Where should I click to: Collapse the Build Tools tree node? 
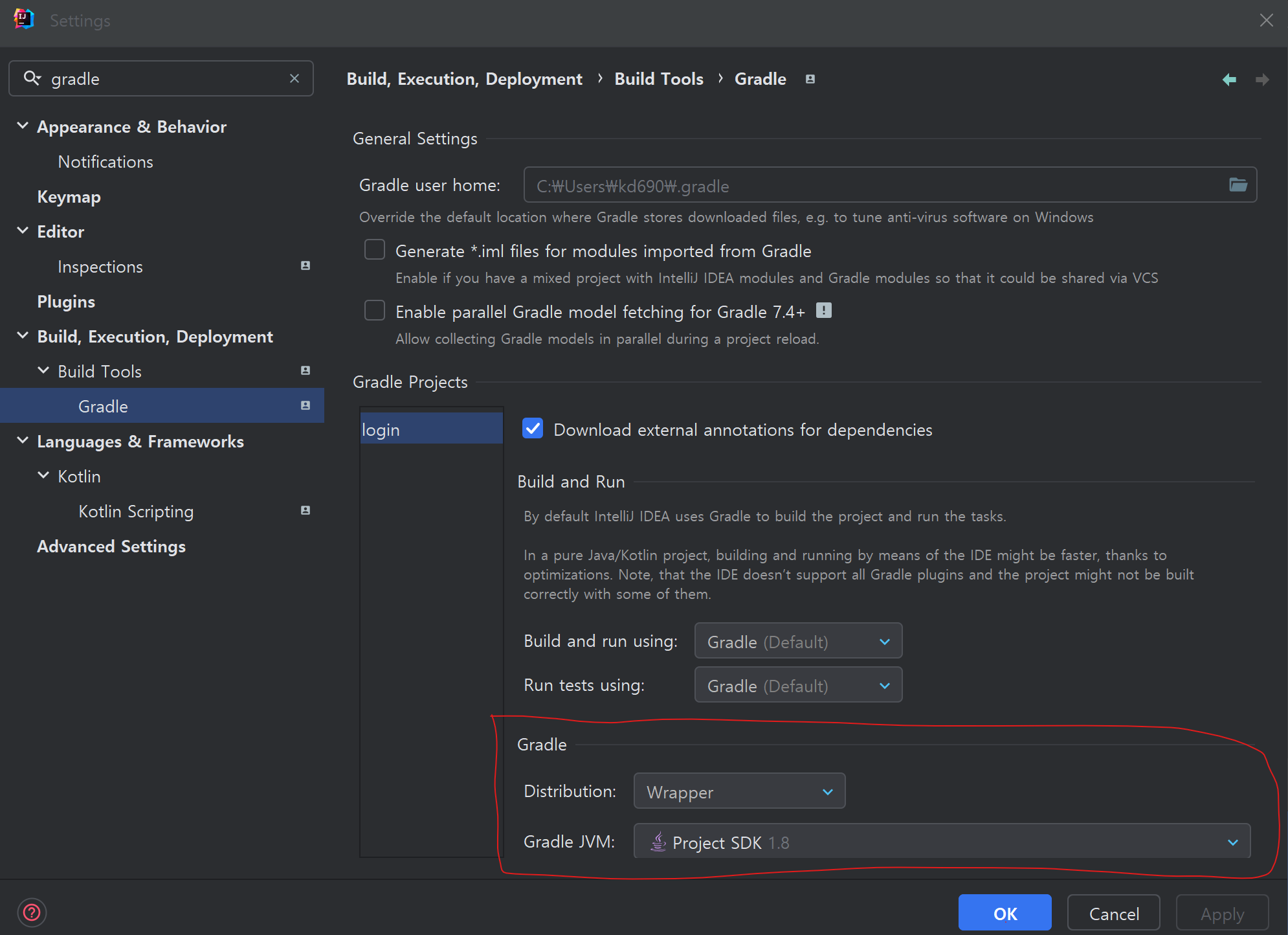43,371
